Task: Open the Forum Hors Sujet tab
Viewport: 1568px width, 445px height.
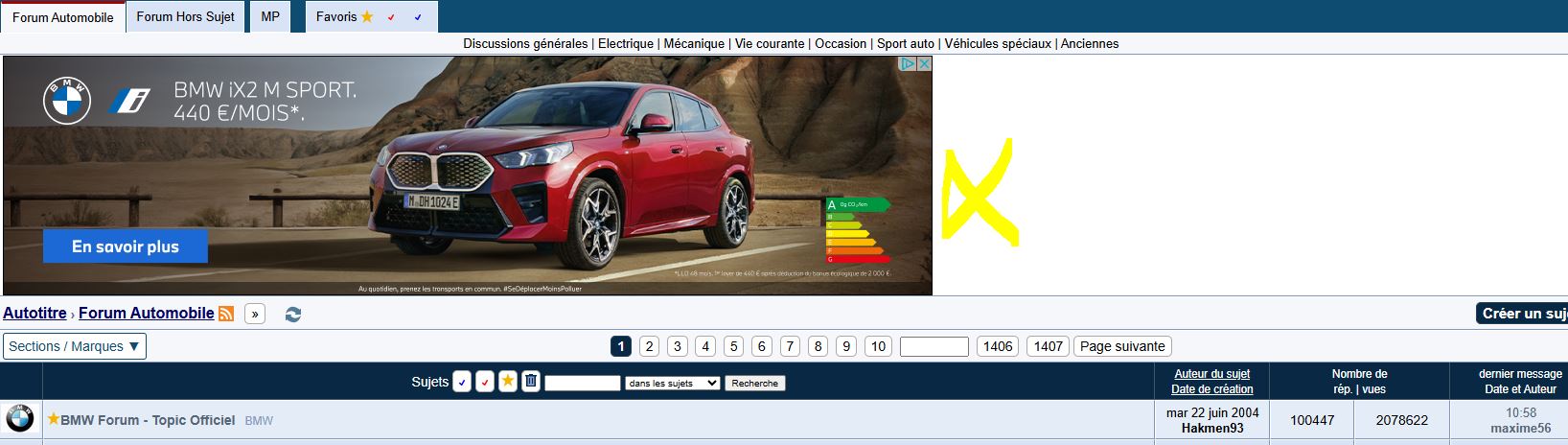Action: (x=185, y=16)
